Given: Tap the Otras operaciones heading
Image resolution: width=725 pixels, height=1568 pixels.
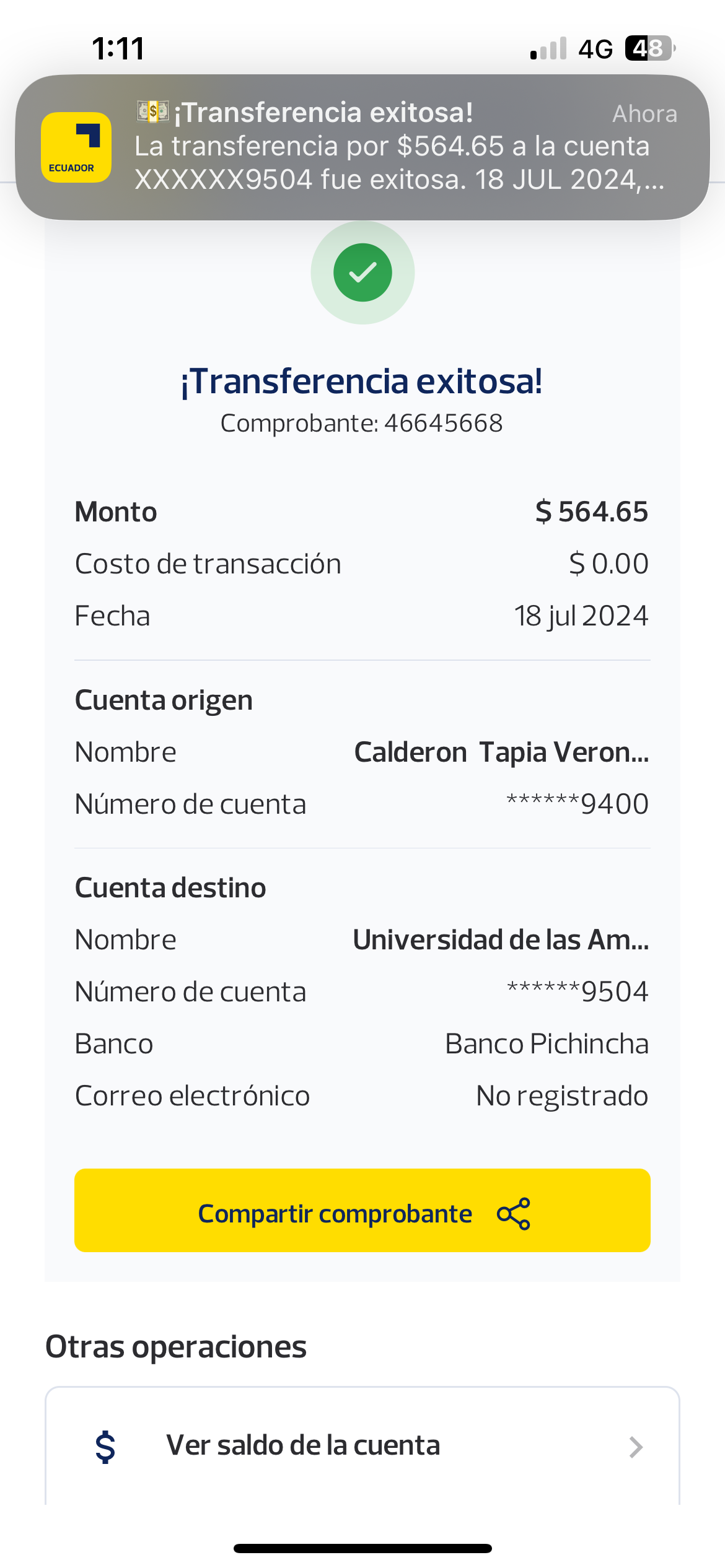Looking at the screenshot, I should coord(176,1347).
